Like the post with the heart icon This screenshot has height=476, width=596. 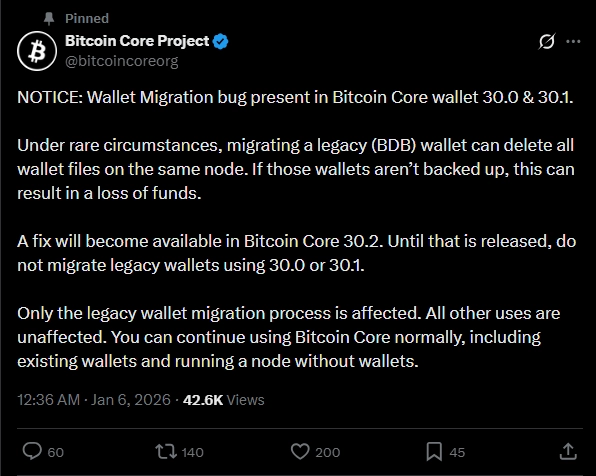(300, 452)
